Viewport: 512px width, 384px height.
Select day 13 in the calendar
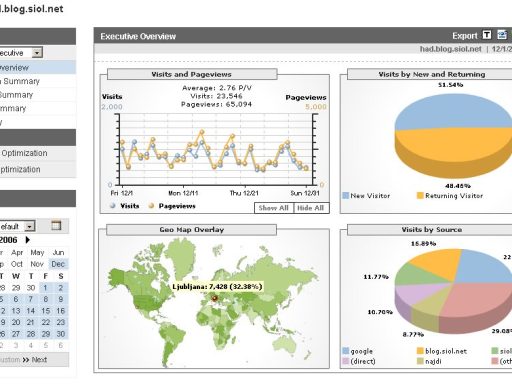16,311
